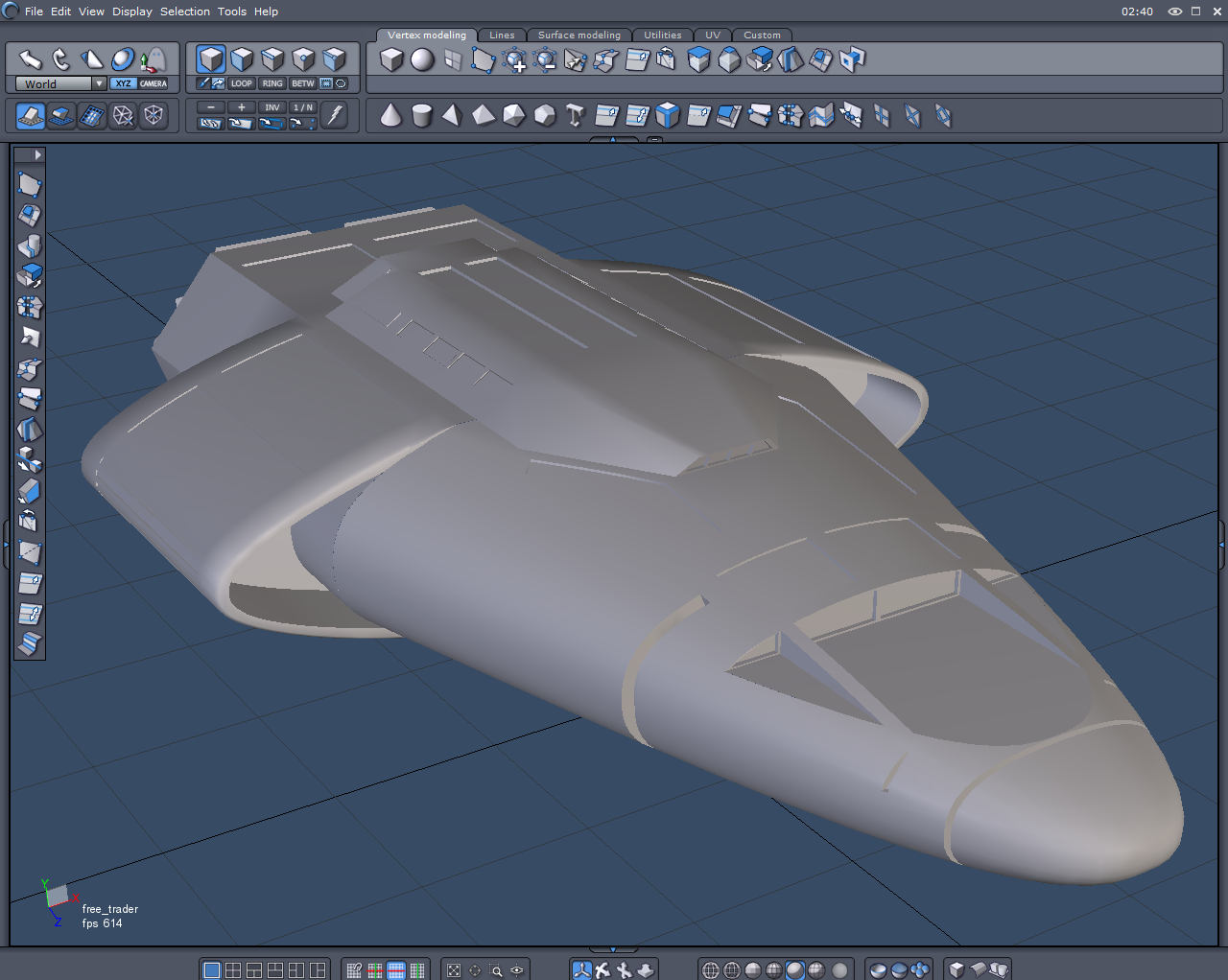Open the Help menu

pyautogui.click(x=266, y=12)
